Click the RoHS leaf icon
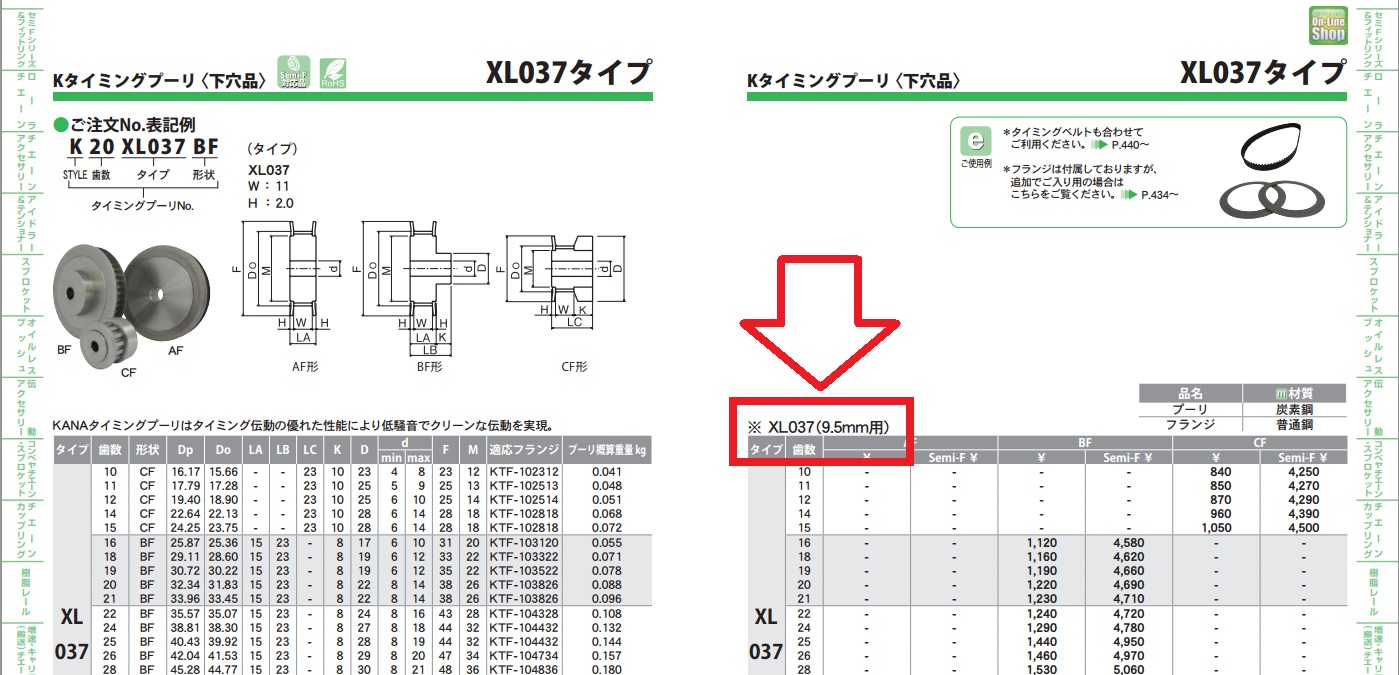Viewport: 1399px width, 675px height. 332,74
